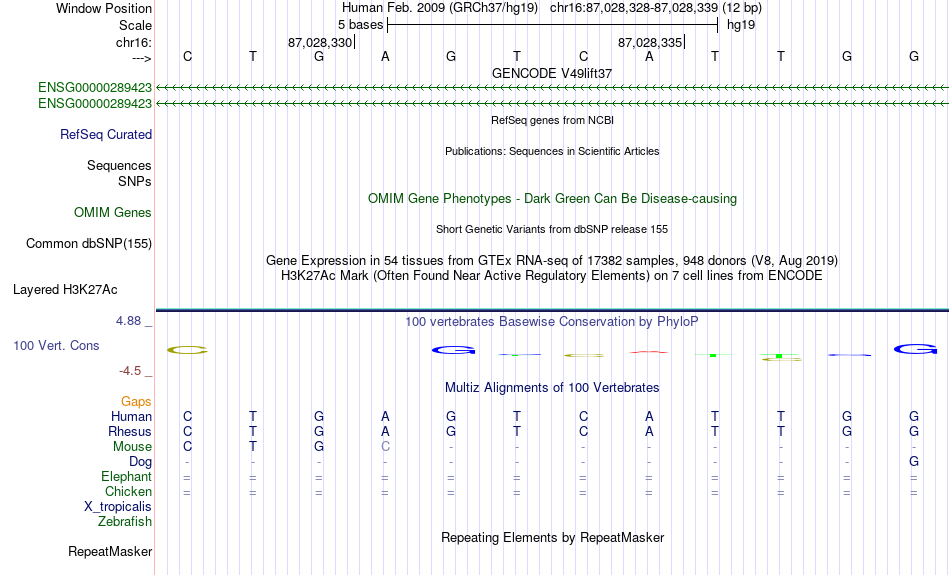Click the RepeatMasker track label
The width and height of the screenshot is (950, 575).
pyautogui.click(x=110, y=551)
